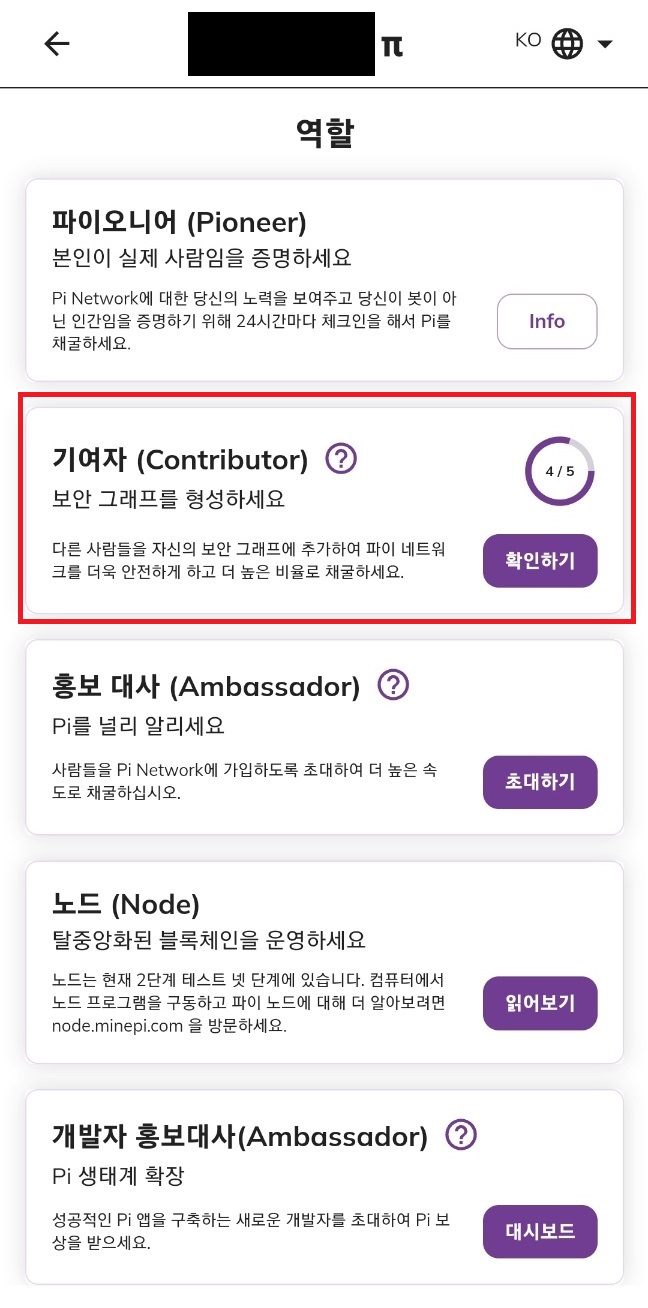
Task: Expand the language selector dropdown arrow
Action: [605, 45]
